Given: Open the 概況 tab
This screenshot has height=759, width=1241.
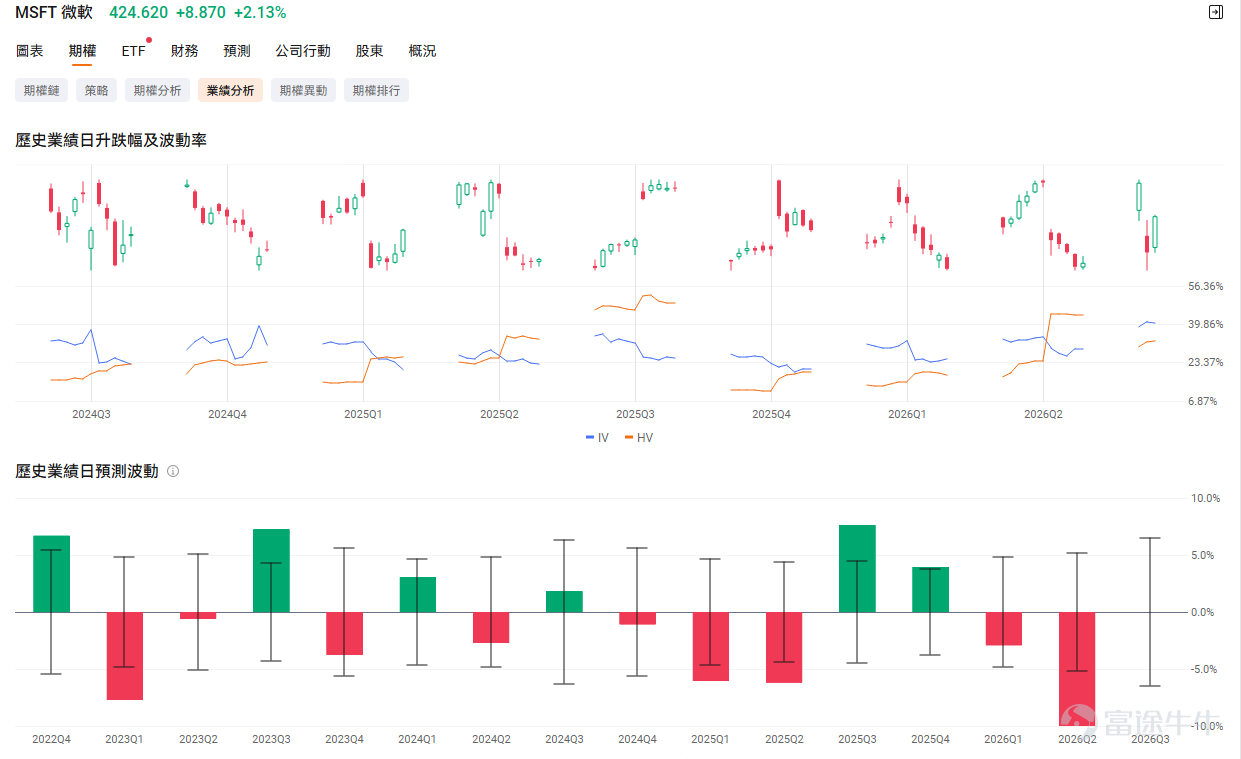Looking at the screenshot, I should pos(422,51).
